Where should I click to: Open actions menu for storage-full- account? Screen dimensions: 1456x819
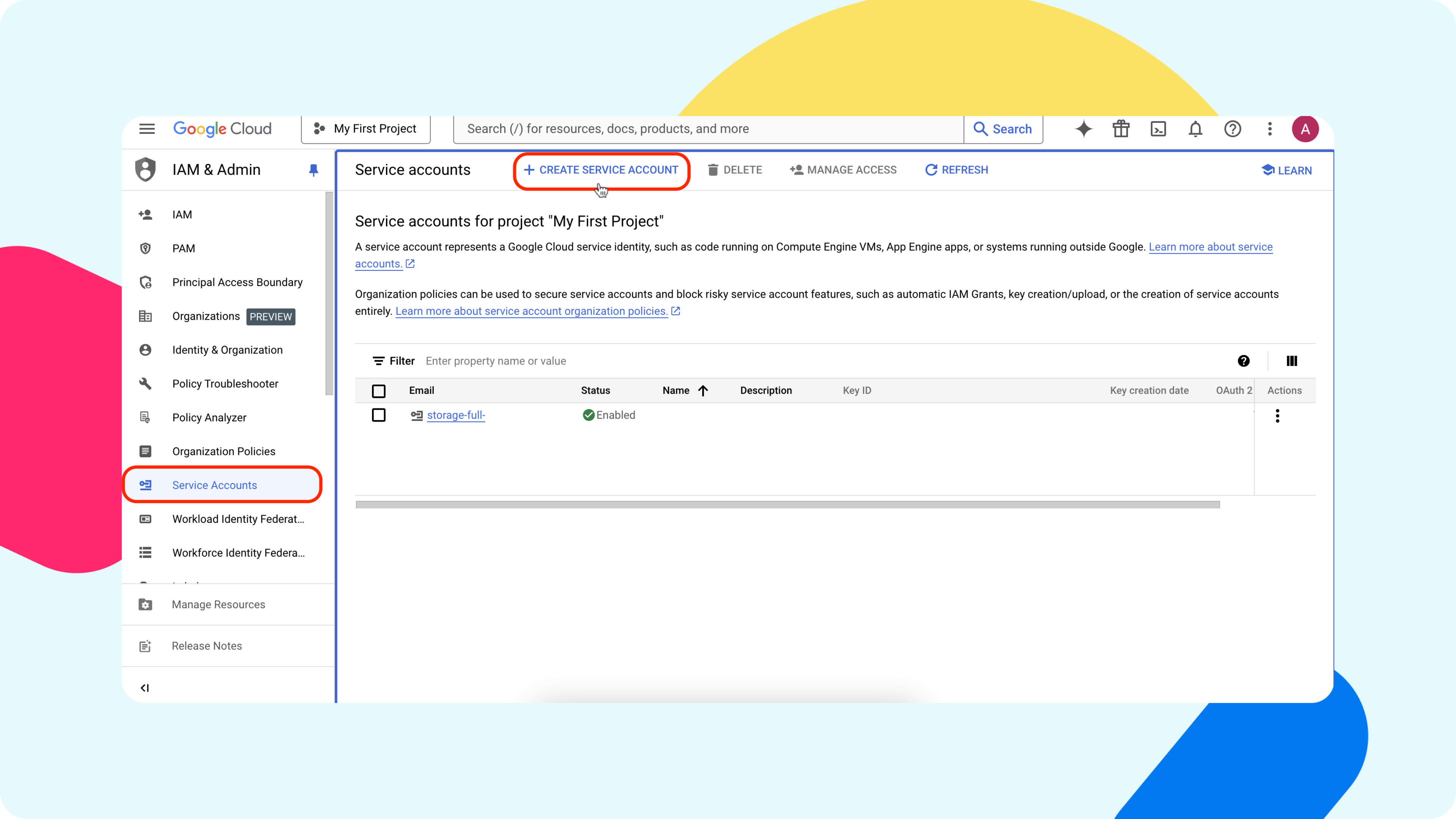1277,416
